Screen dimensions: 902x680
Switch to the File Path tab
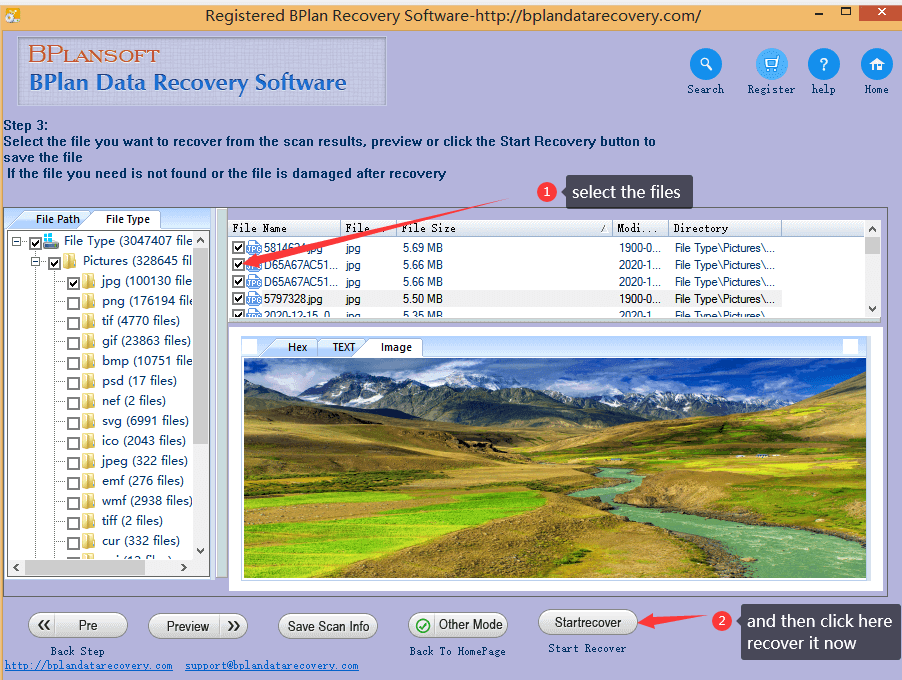58,219
